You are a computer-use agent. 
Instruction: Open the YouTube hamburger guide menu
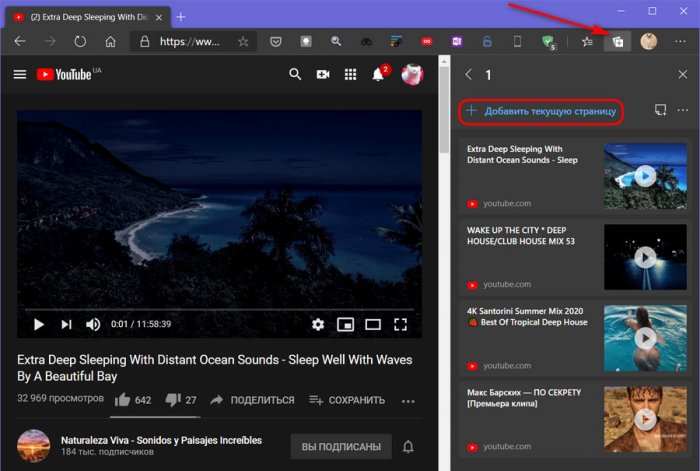tap(20, 75)
